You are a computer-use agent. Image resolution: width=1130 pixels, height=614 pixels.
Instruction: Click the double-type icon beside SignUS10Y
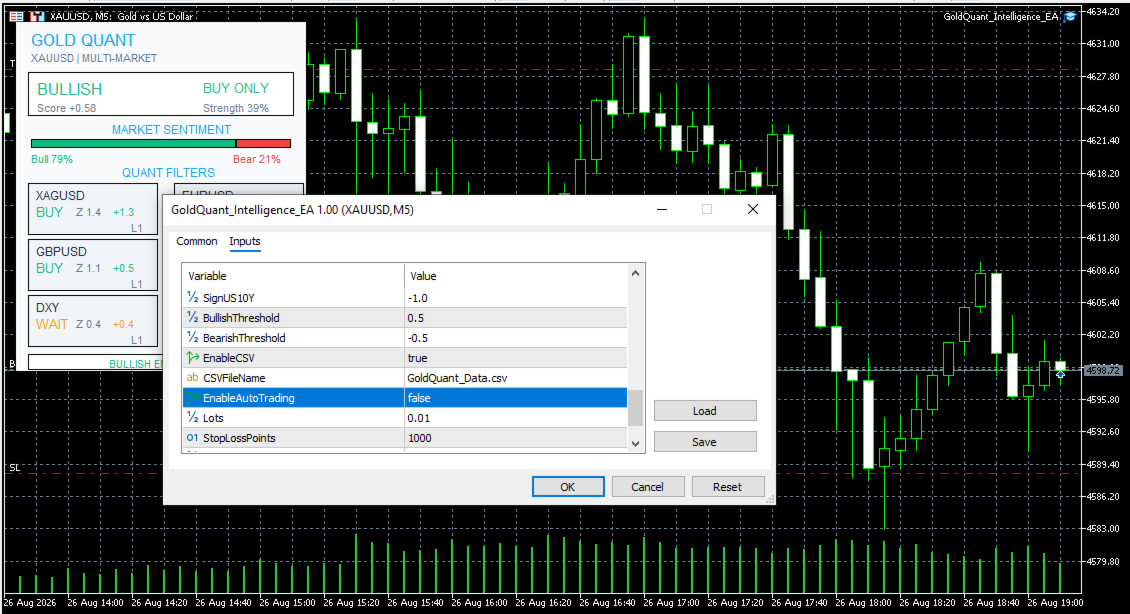pyautogui.click(x=192, y=297)
